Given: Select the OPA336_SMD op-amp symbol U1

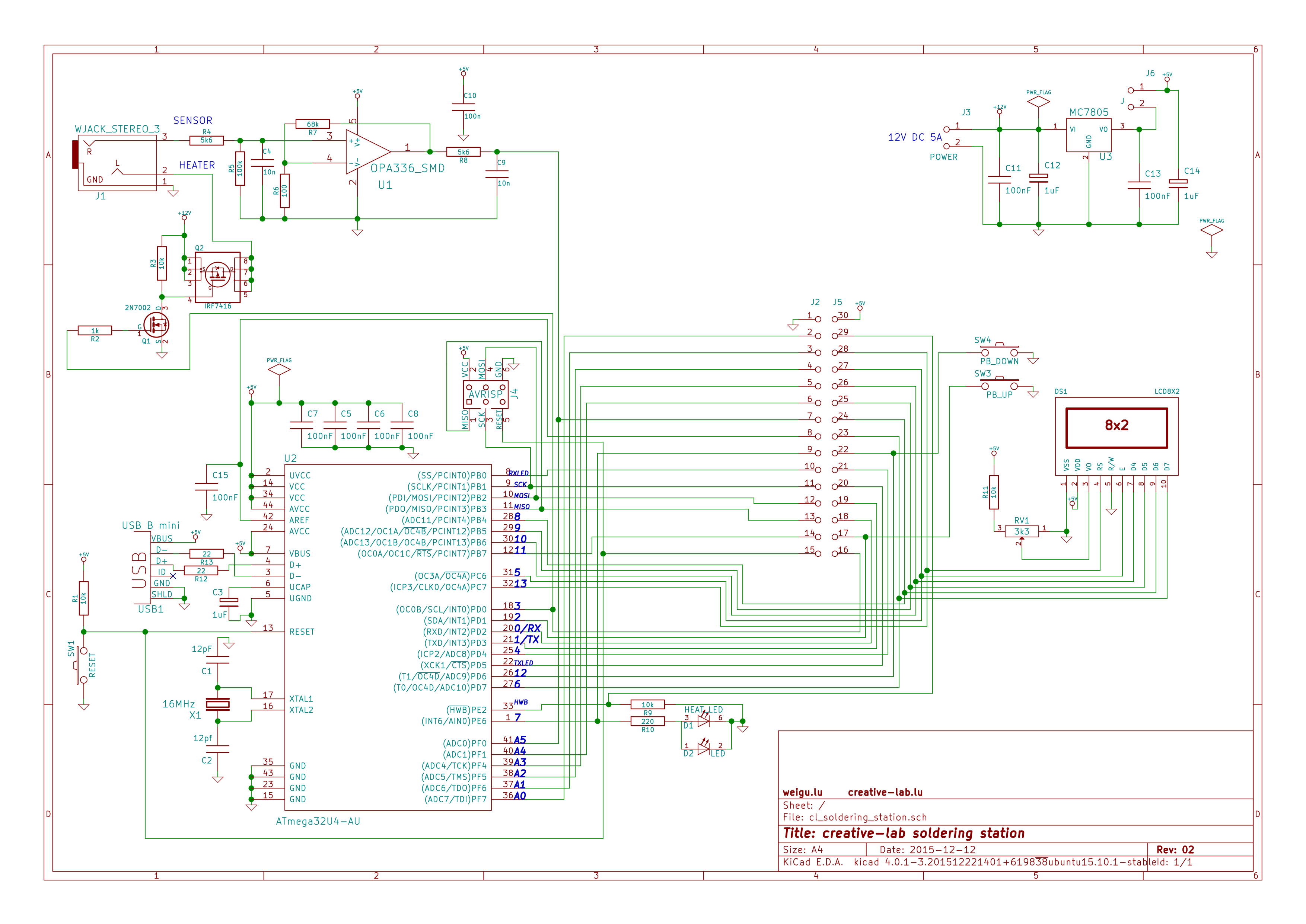Looking at the screenshot, I should [368, 152].
